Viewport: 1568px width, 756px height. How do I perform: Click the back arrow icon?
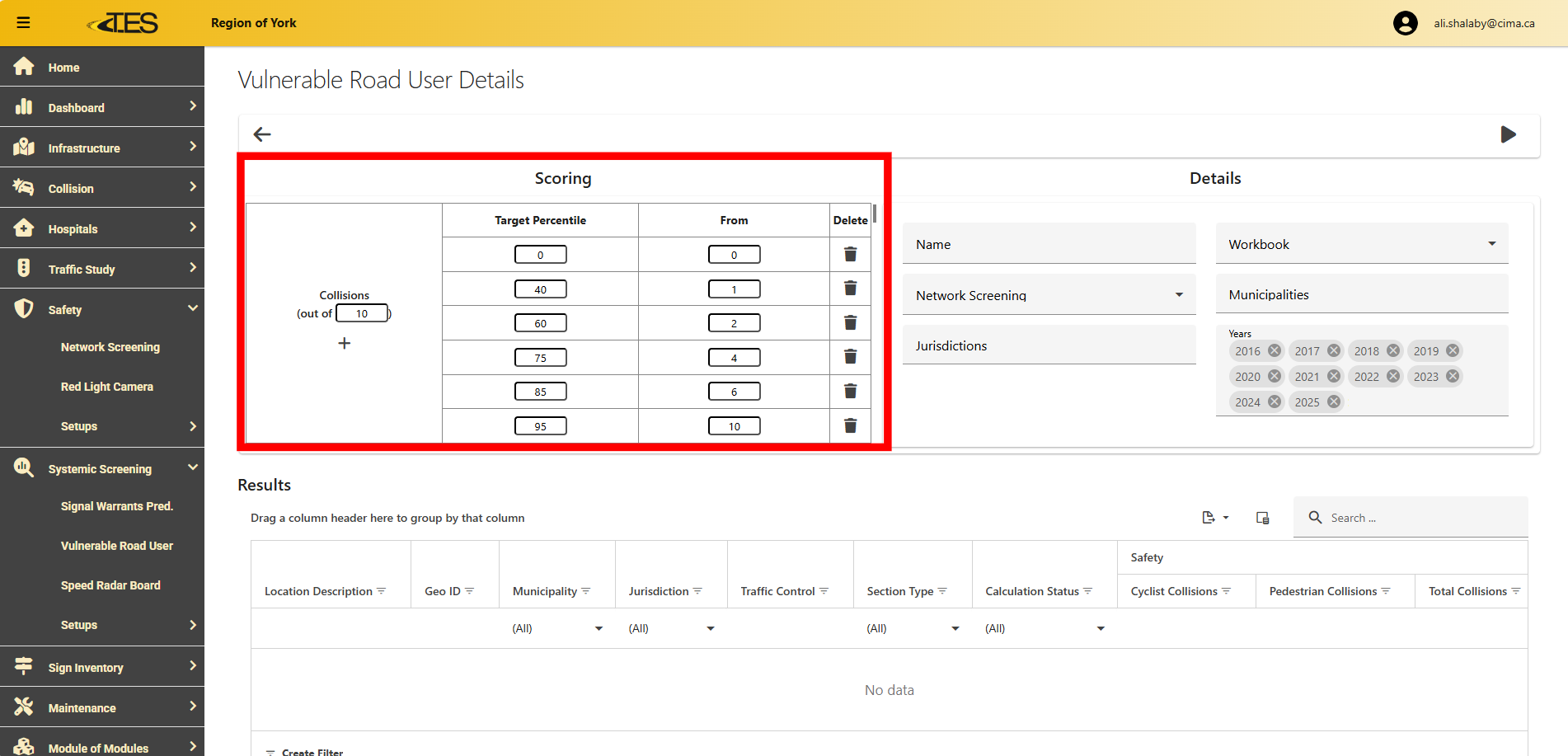[x=262, y=134]
